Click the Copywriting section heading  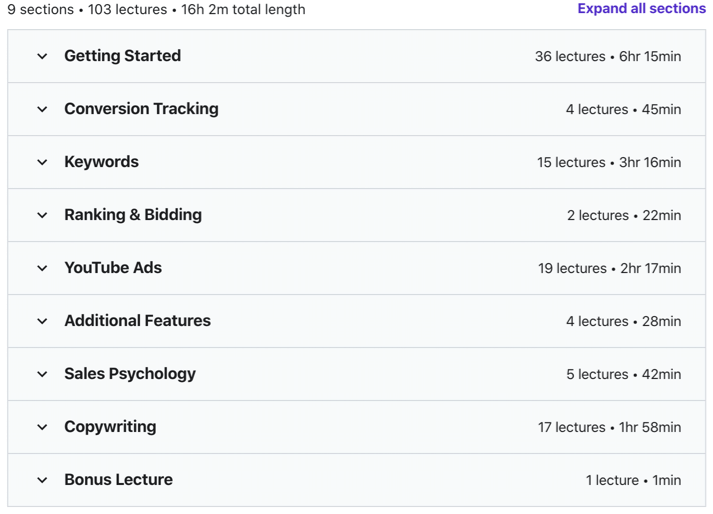[110, 427]
